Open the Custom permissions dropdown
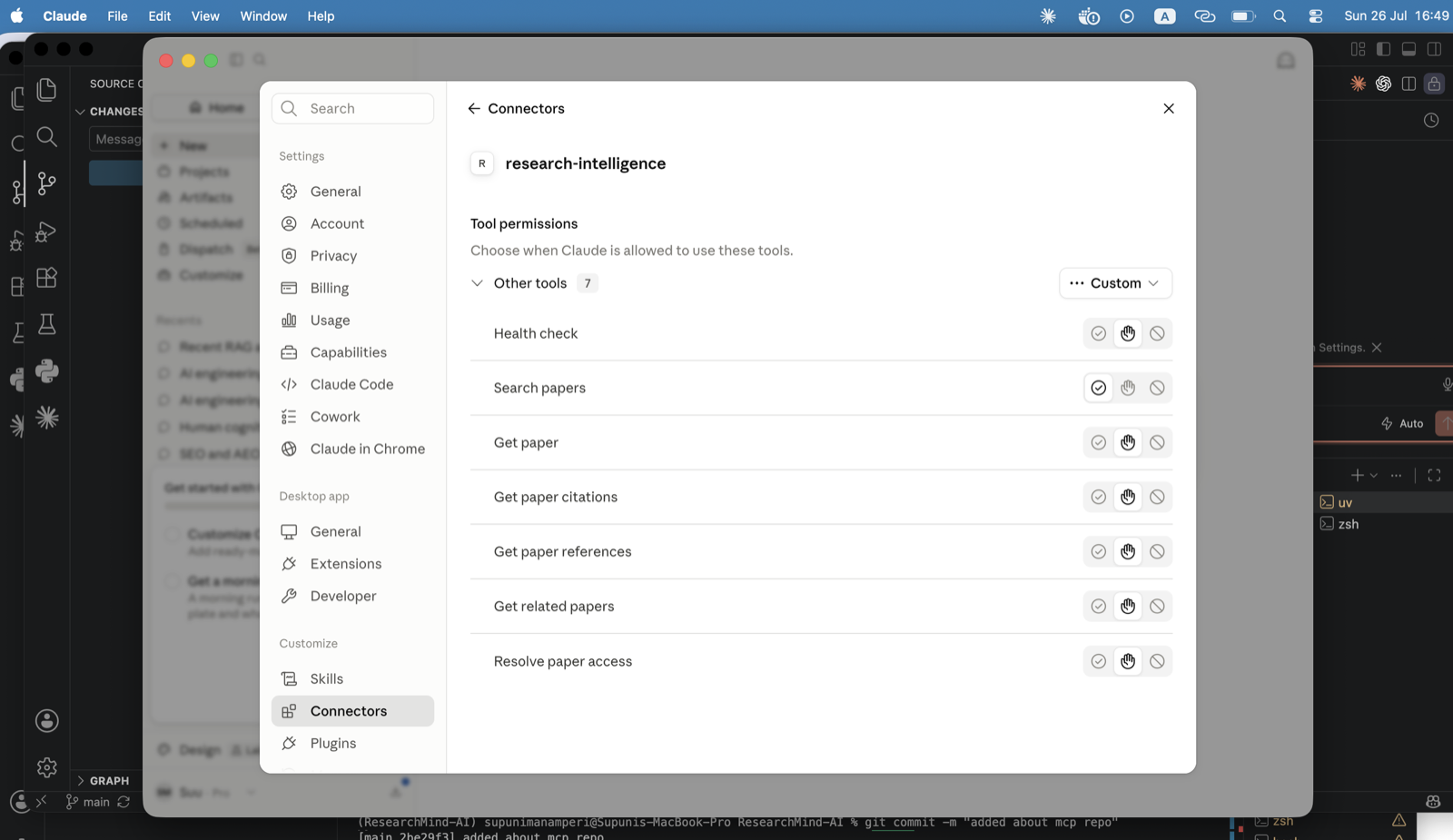The image size is (1453, 840). click(x=1115, y=283)
